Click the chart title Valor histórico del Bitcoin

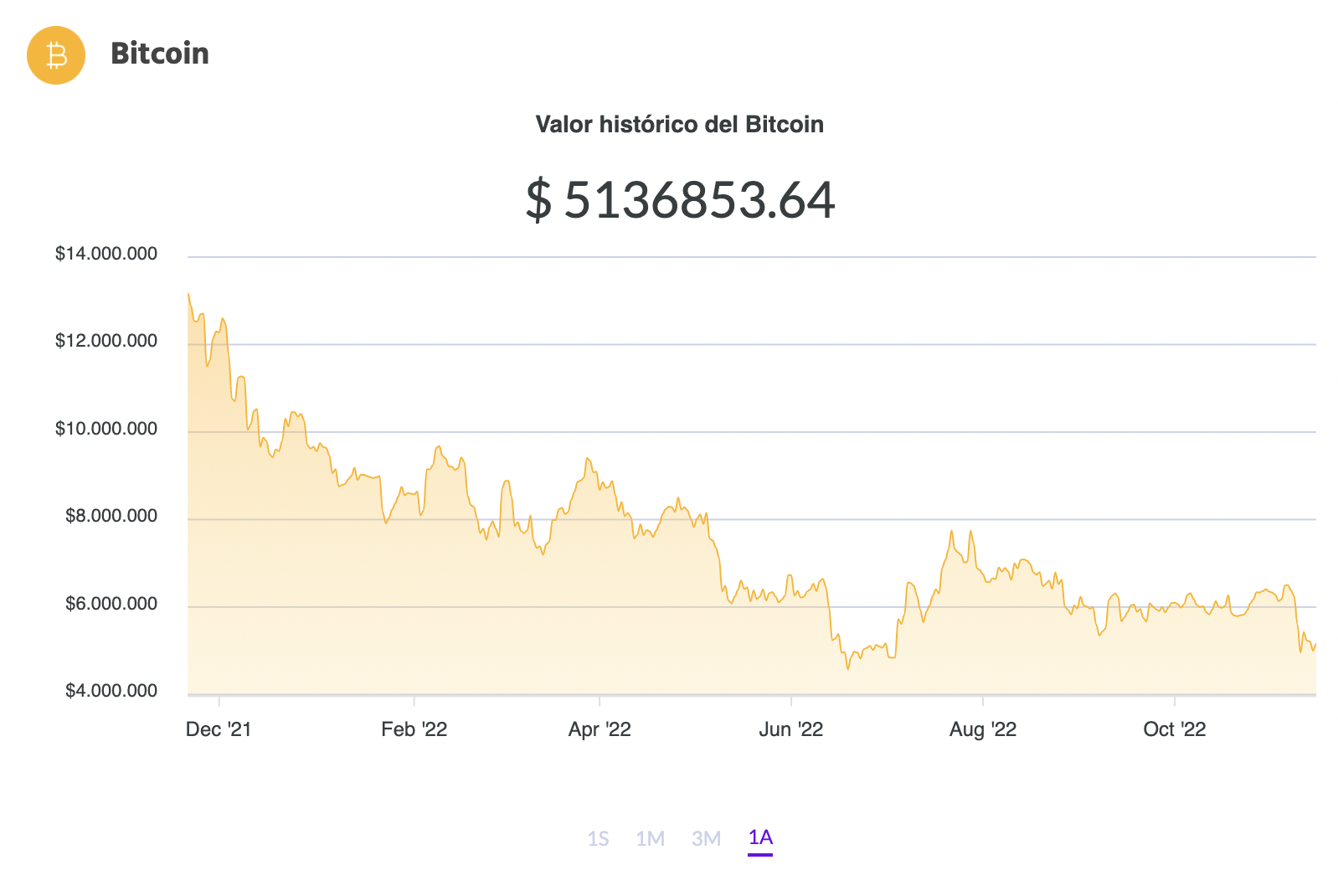680,125
